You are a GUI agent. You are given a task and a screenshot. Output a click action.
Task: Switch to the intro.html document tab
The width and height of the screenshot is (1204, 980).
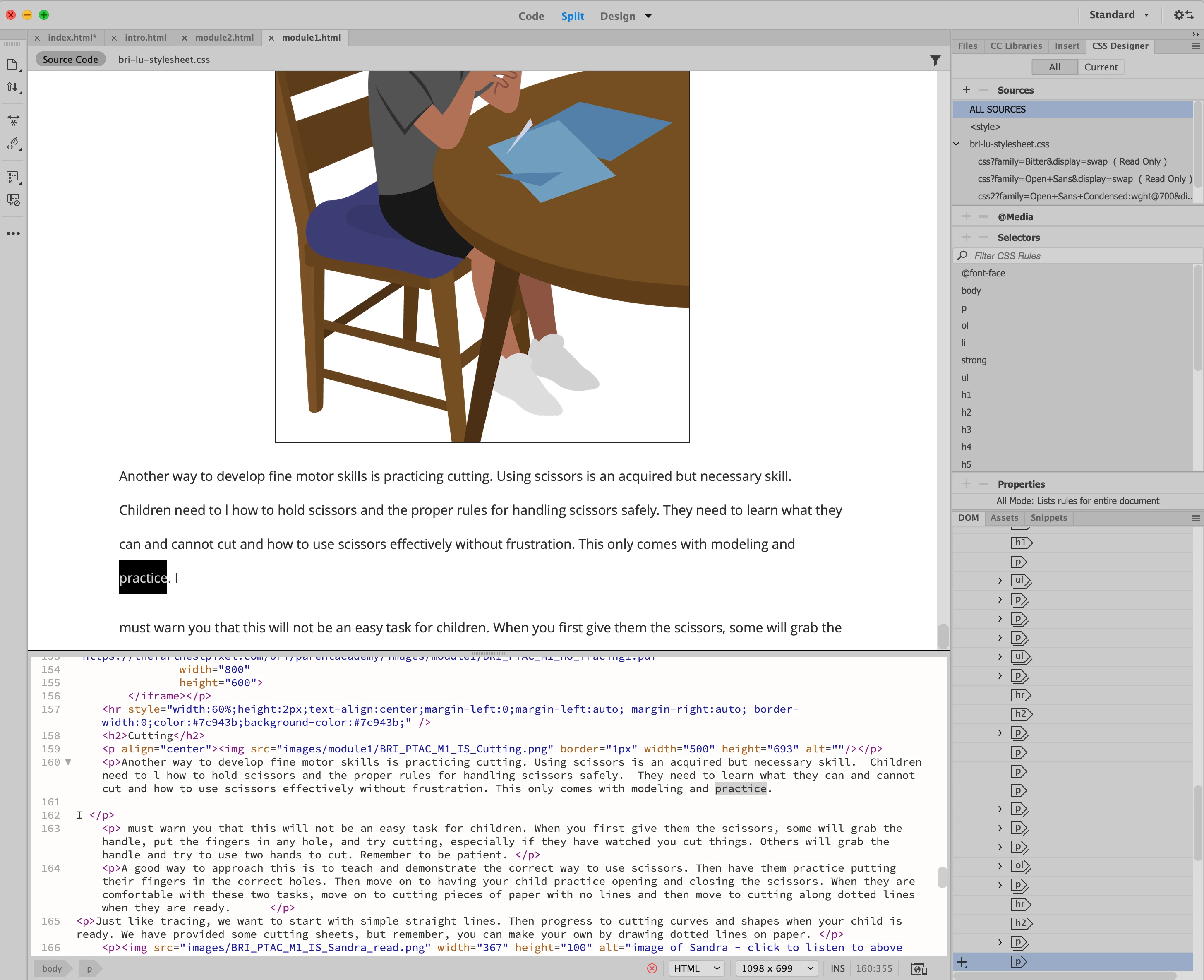coord(145,38)
